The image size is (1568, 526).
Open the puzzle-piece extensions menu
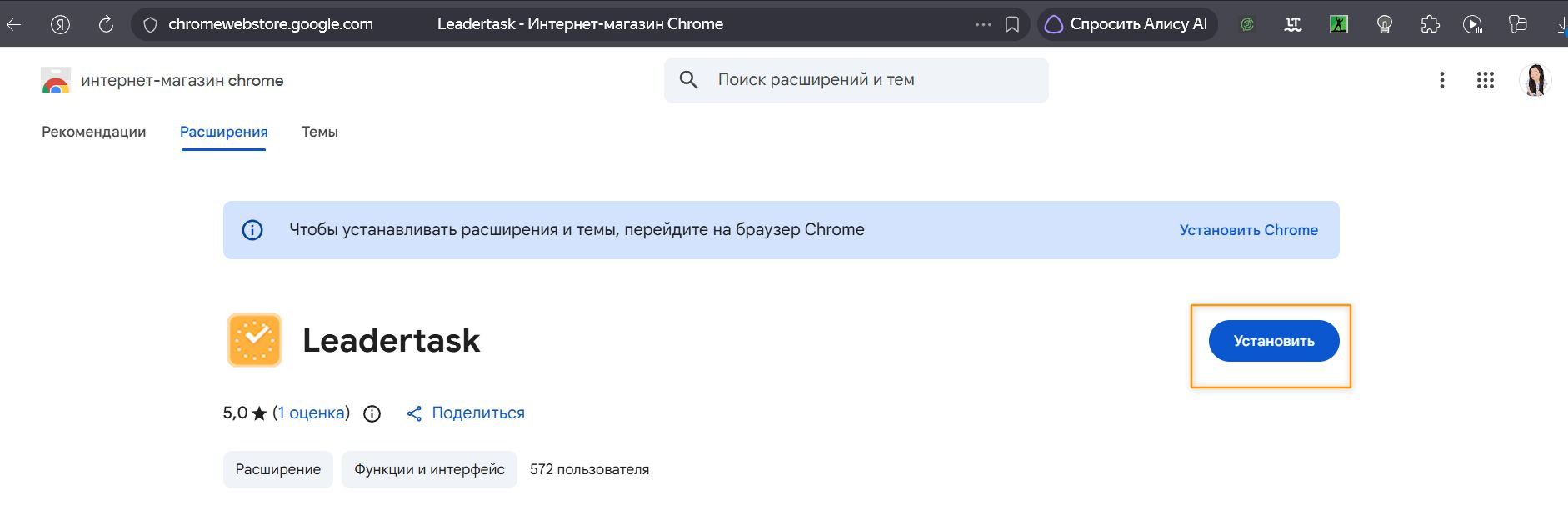pos(1431,24)
